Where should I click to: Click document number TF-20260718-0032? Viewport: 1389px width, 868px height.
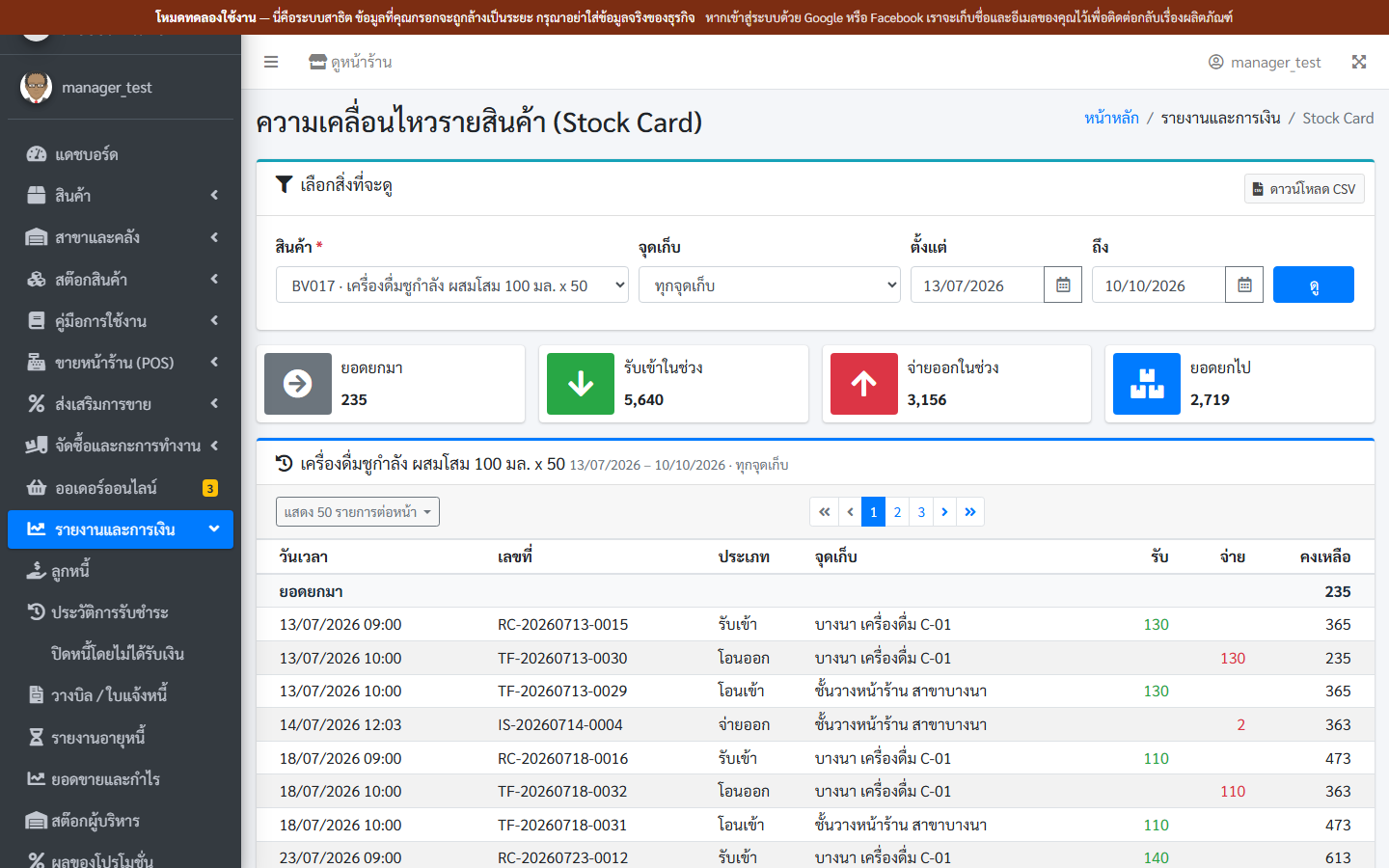[x=562, y=791]
